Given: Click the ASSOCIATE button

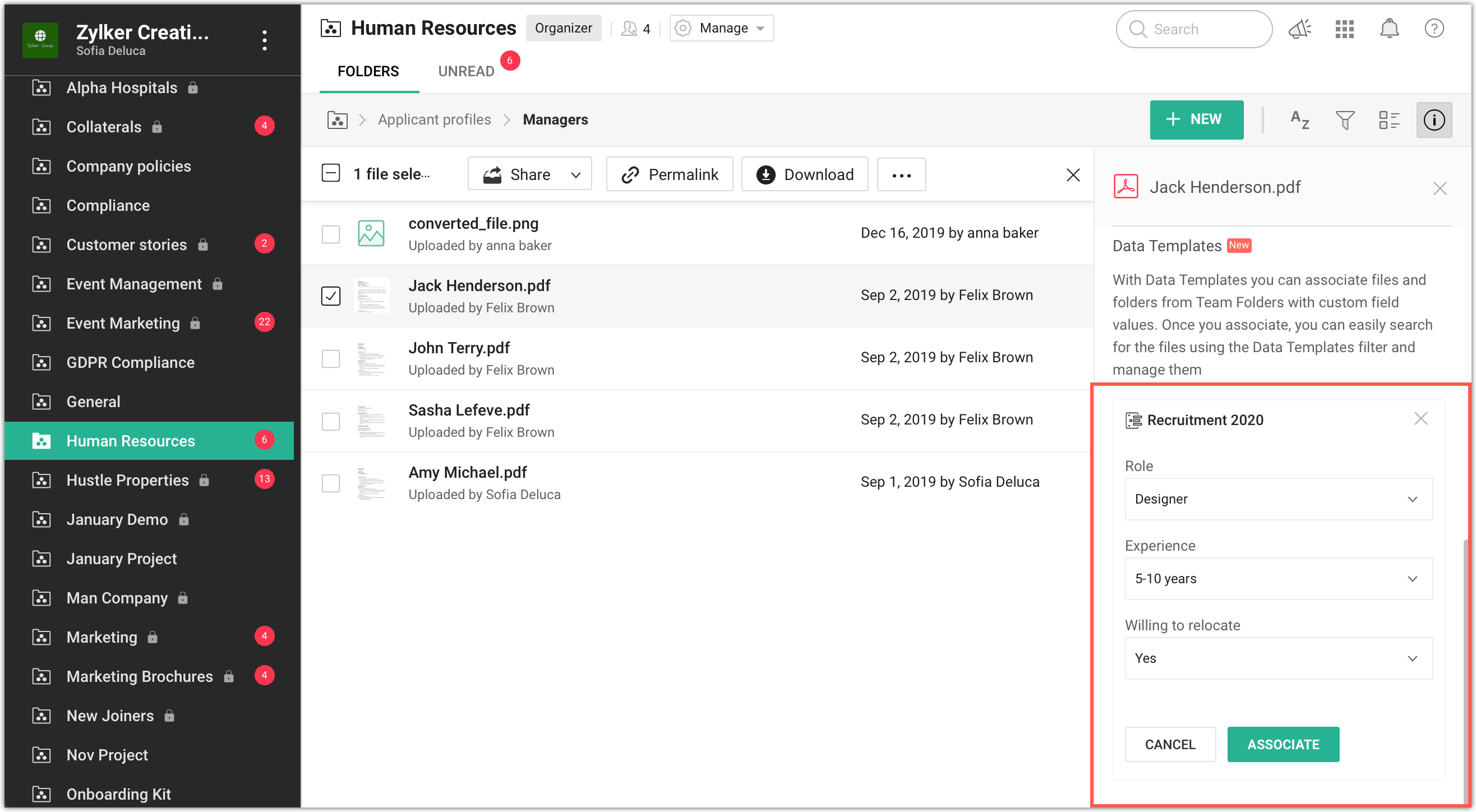Looking at the screenshot, I should [x=1283, y=744].
